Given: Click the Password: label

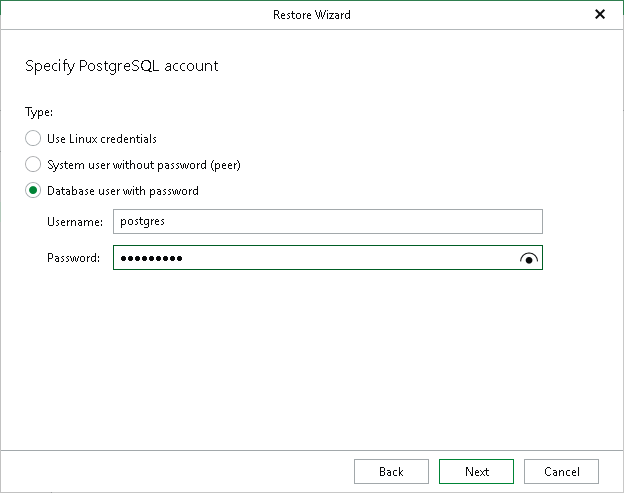Looking at the screenshot, I should coord(73,258).
